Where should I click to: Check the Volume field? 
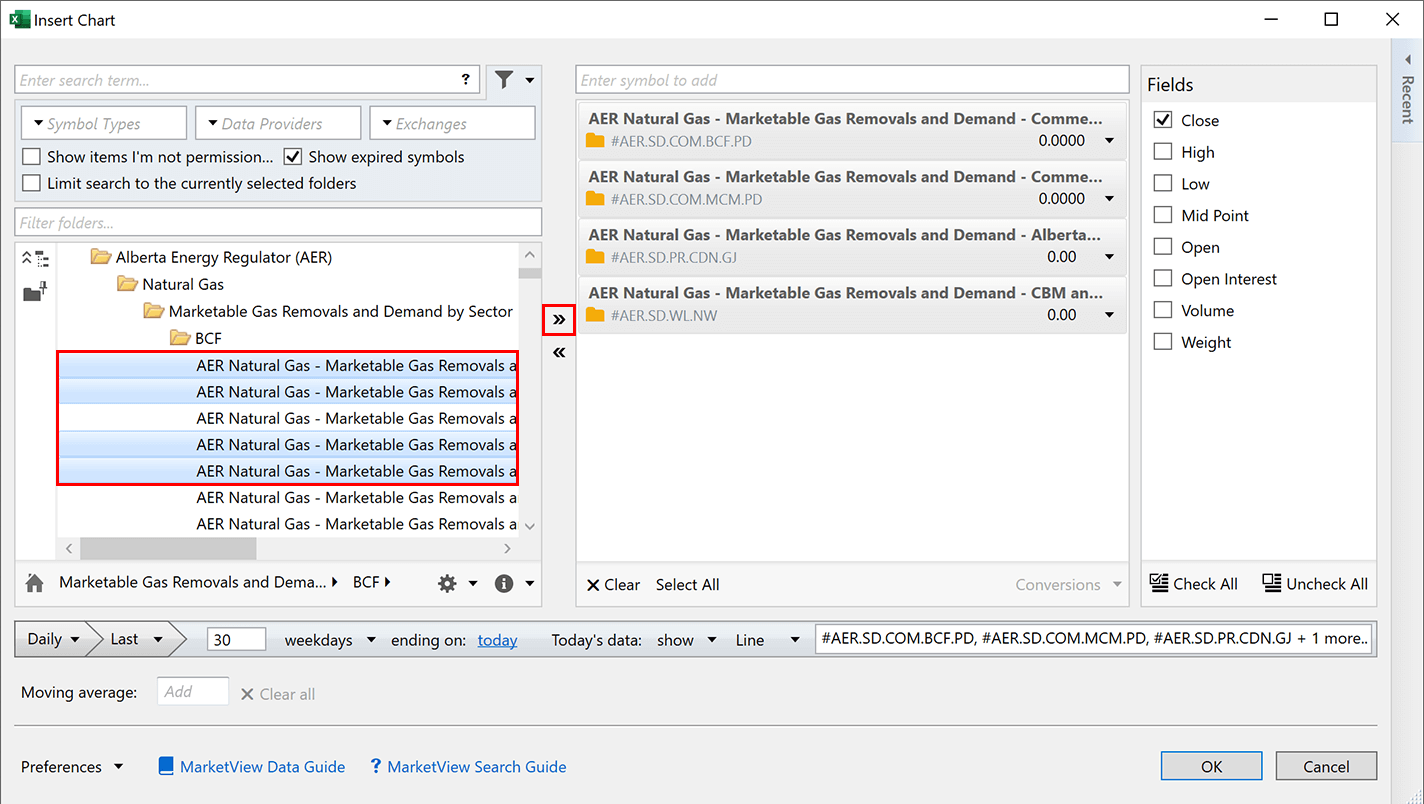[x=1163, y=310]
